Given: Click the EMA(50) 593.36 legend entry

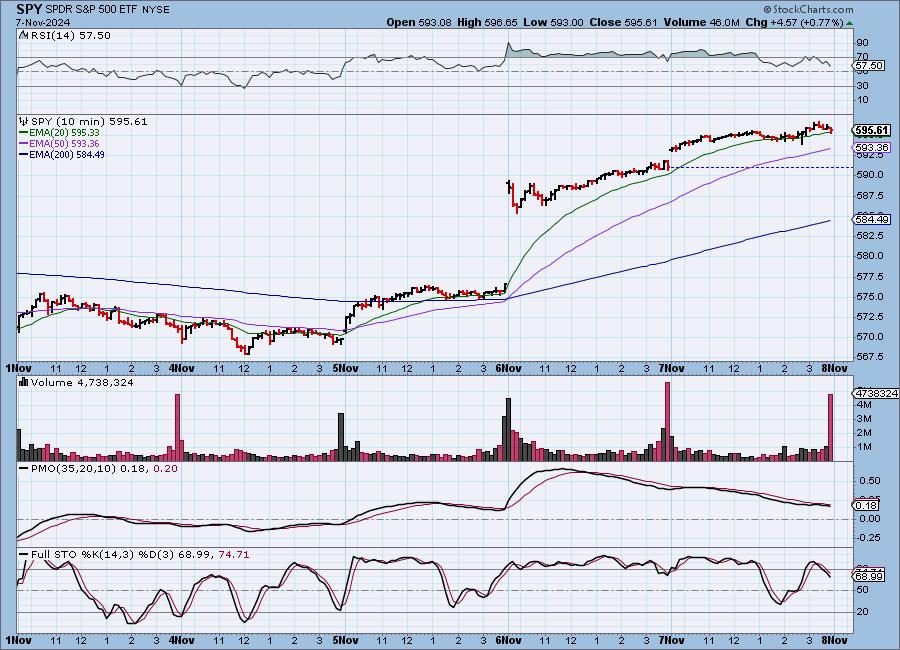Looking at the screenshot, I should pos(64,144).
